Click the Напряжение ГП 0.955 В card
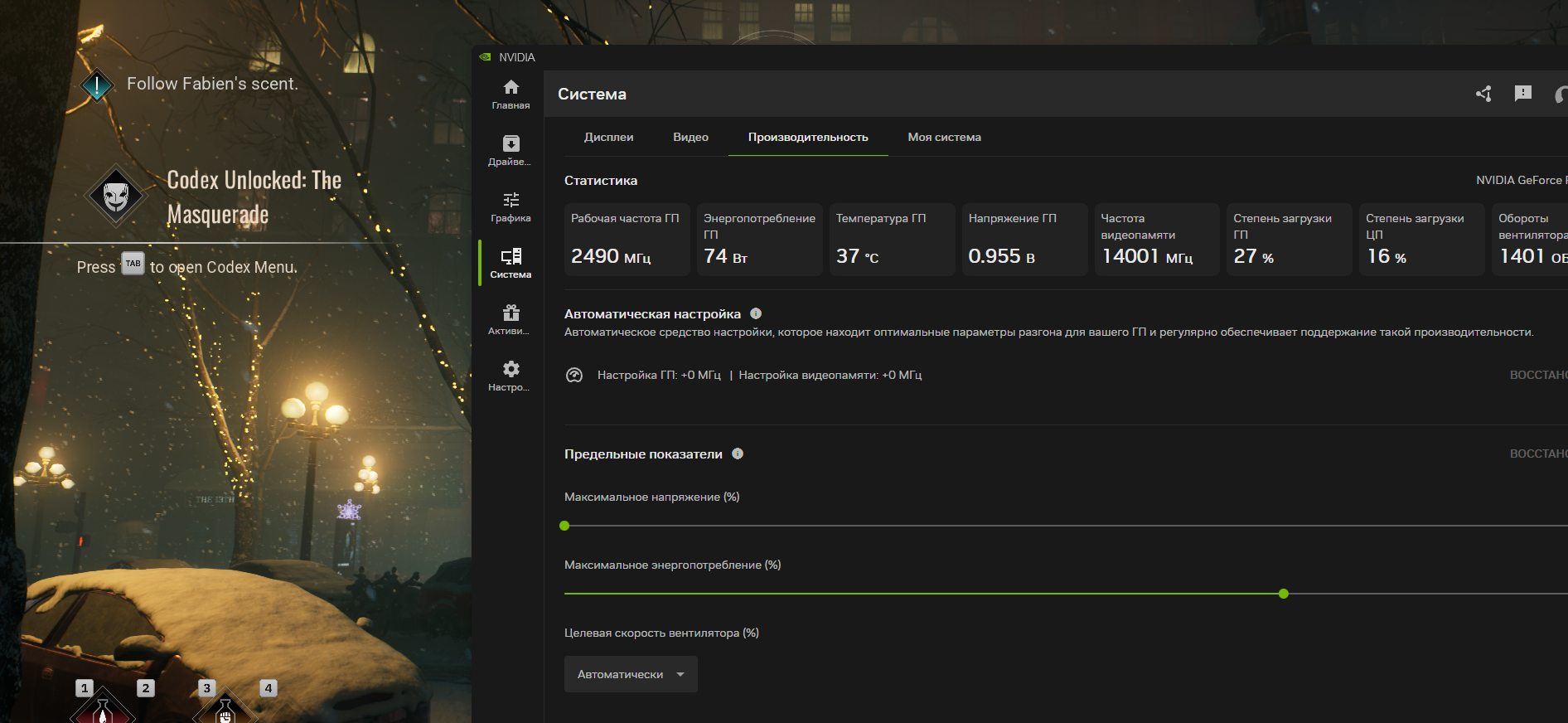Viewport: 1568px width, 723px height. point(1025,240)
